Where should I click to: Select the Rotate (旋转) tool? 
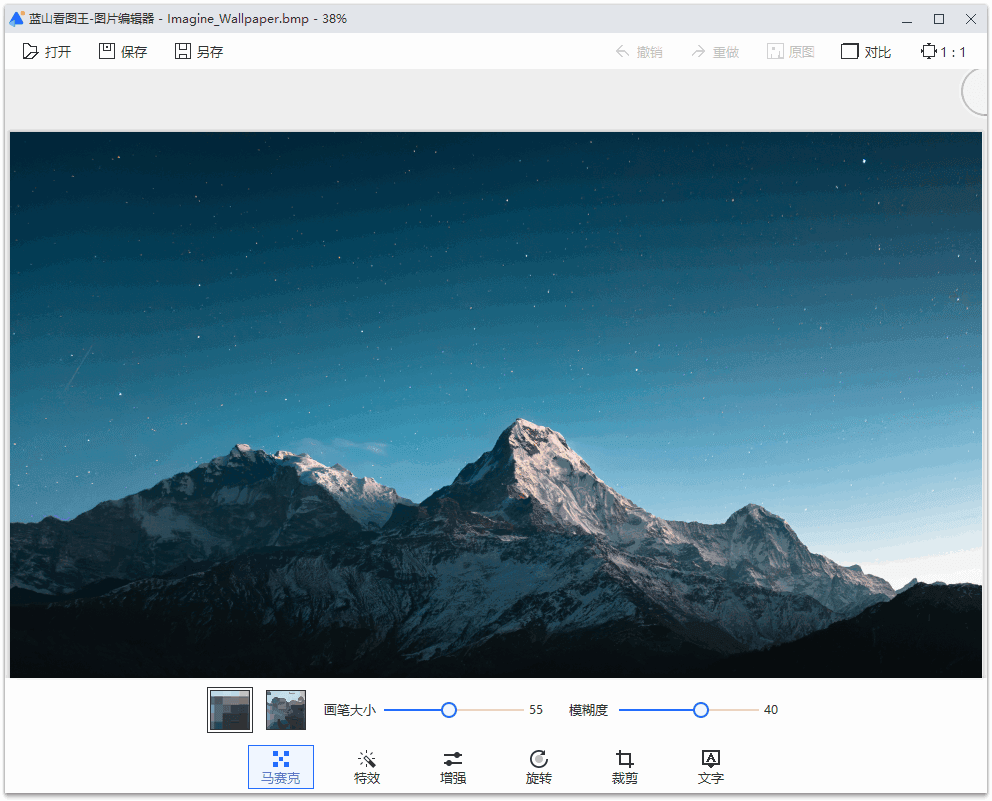click(x=539, y=767)
